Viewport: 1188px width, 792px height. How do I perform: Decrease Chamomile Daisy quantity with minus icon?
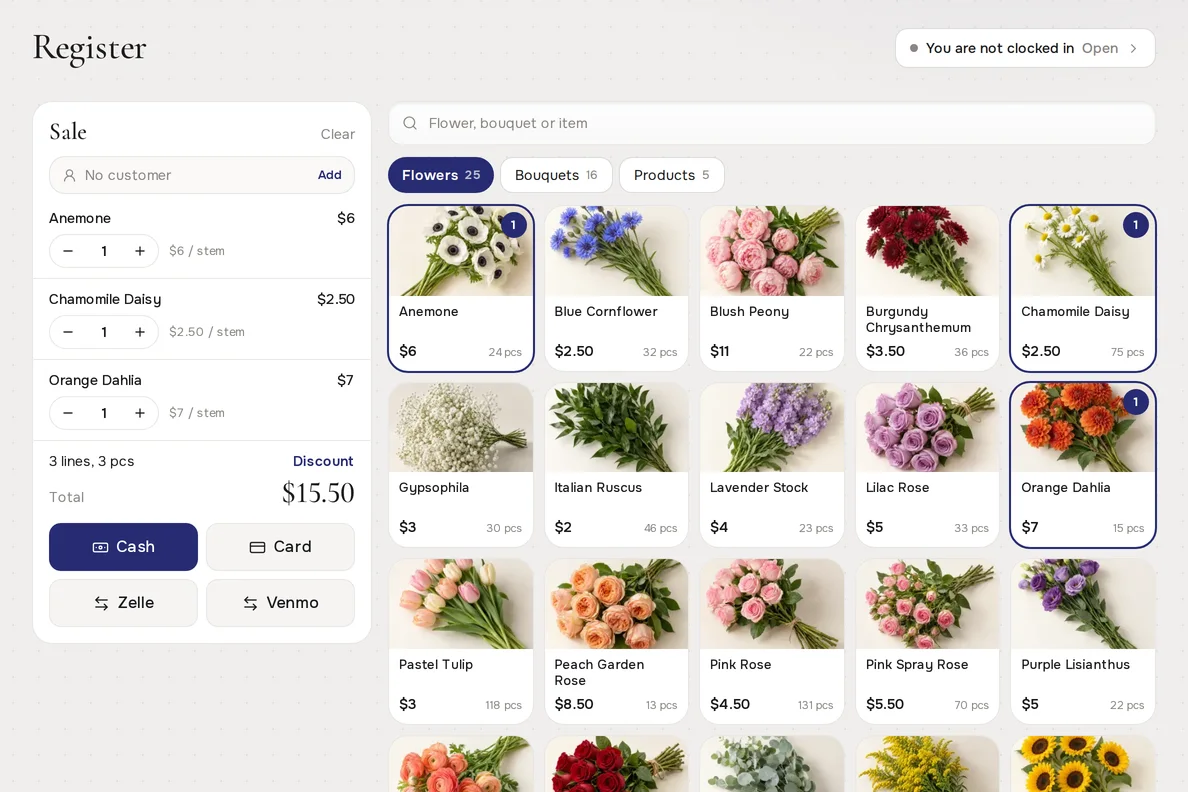pos(68,332)
